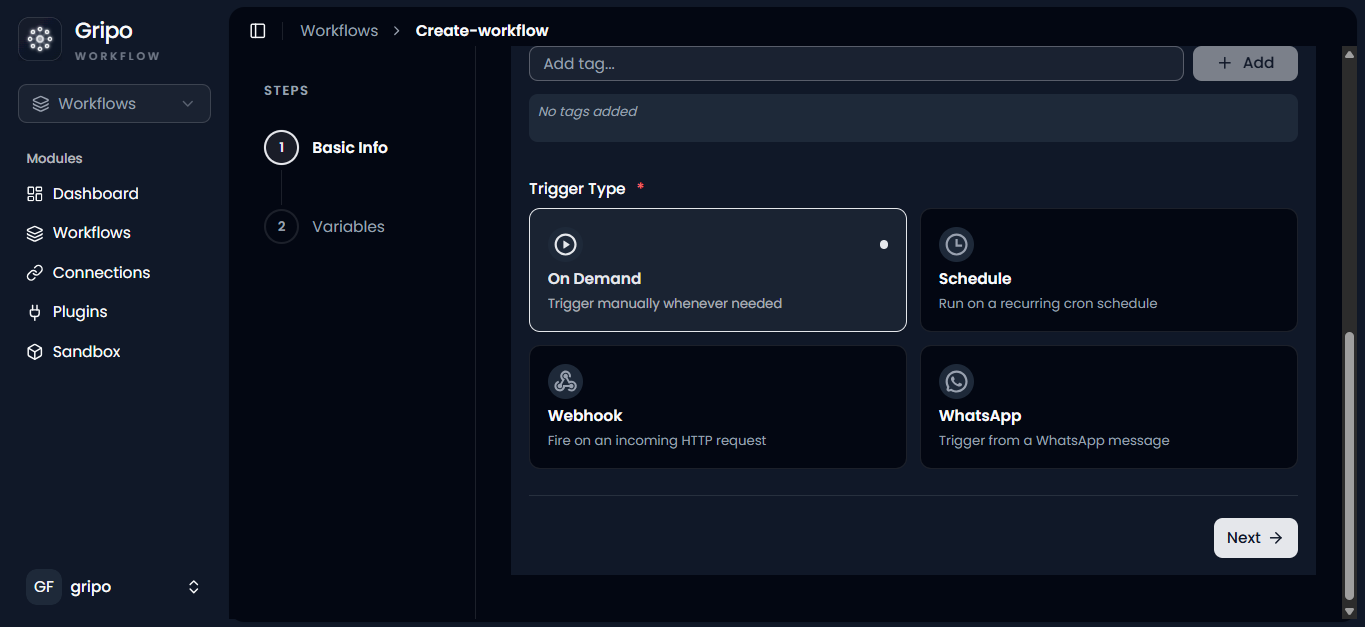Select the Schedule trigger type card
This screenshot has height=627, width=1365.
click(x=1109, y=270)
